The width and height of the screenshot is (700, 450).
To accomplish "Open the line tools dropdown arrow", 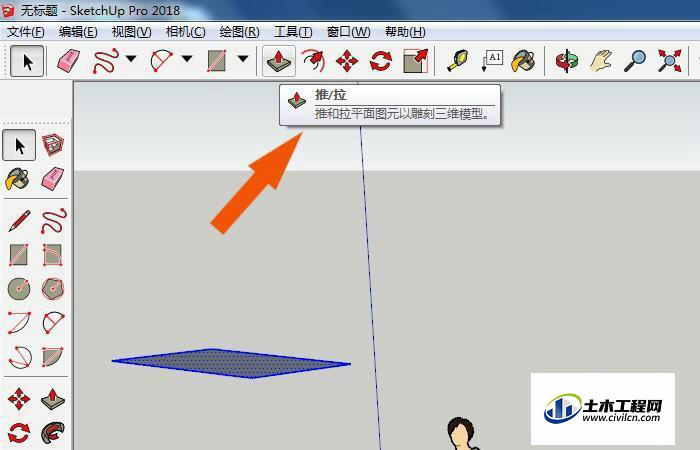I will tap(131, 58).
